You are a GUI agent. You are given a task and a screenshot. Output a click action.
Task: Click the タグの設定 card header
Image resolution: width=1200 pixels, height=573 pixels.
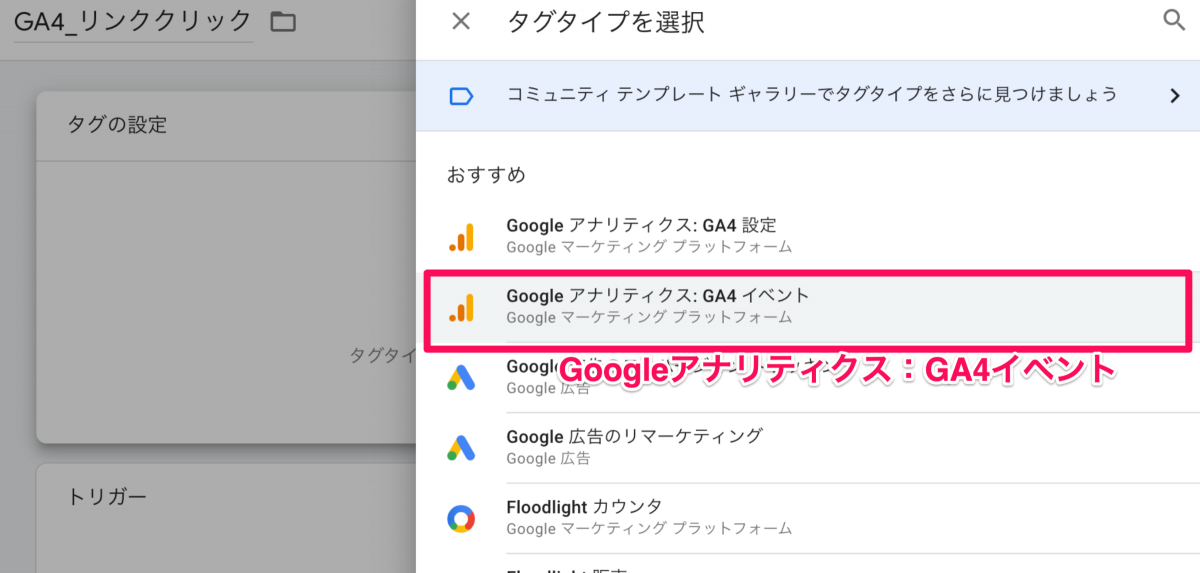(118, 125)
